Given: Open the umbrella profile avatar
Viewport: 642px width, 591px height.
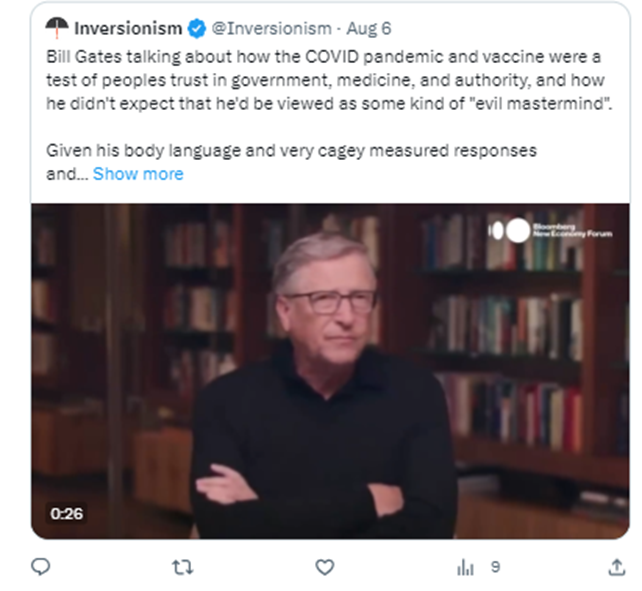Looking at the screenshot, I should [57, 27].
